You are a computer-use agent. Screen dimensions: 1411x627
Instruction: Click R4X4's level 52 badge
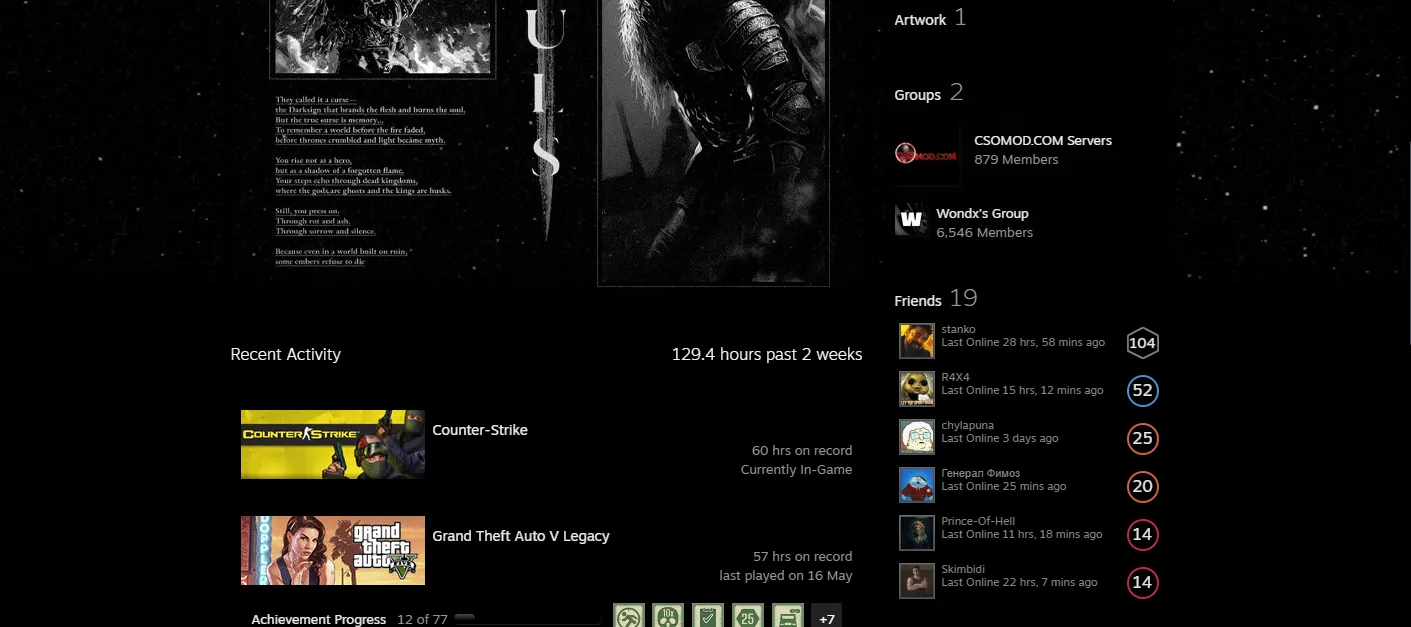click(x=1142, y=391)
